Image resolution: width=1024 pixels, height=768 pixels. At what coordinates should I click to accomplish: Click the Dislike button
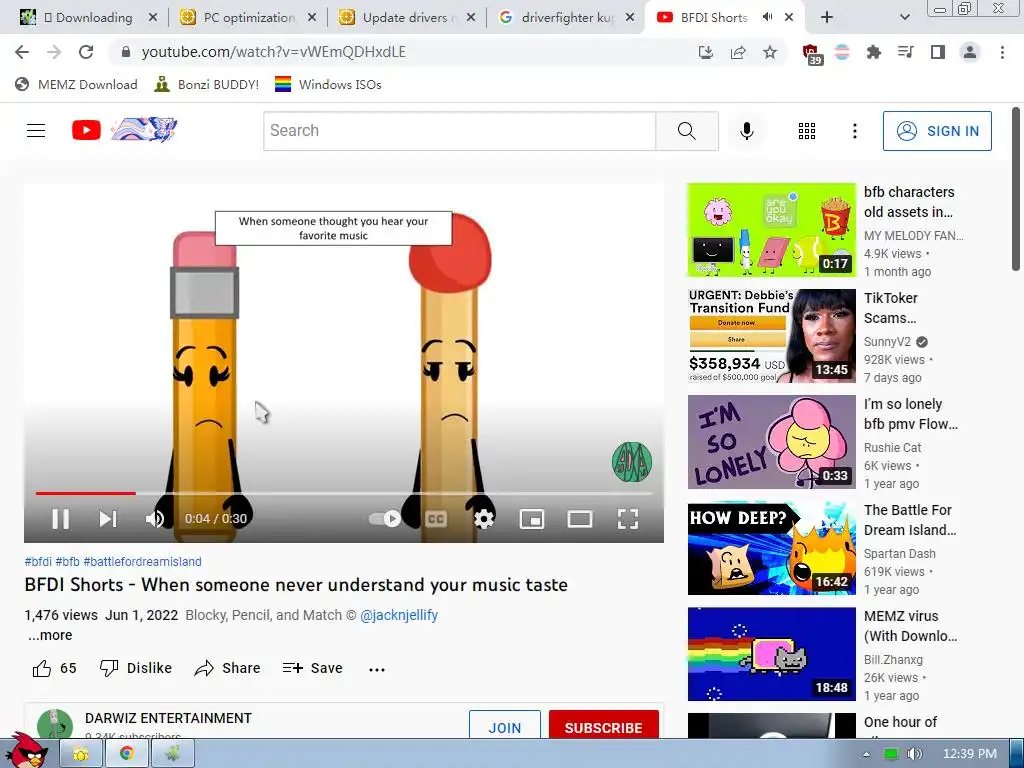click(x=136, y=668)
